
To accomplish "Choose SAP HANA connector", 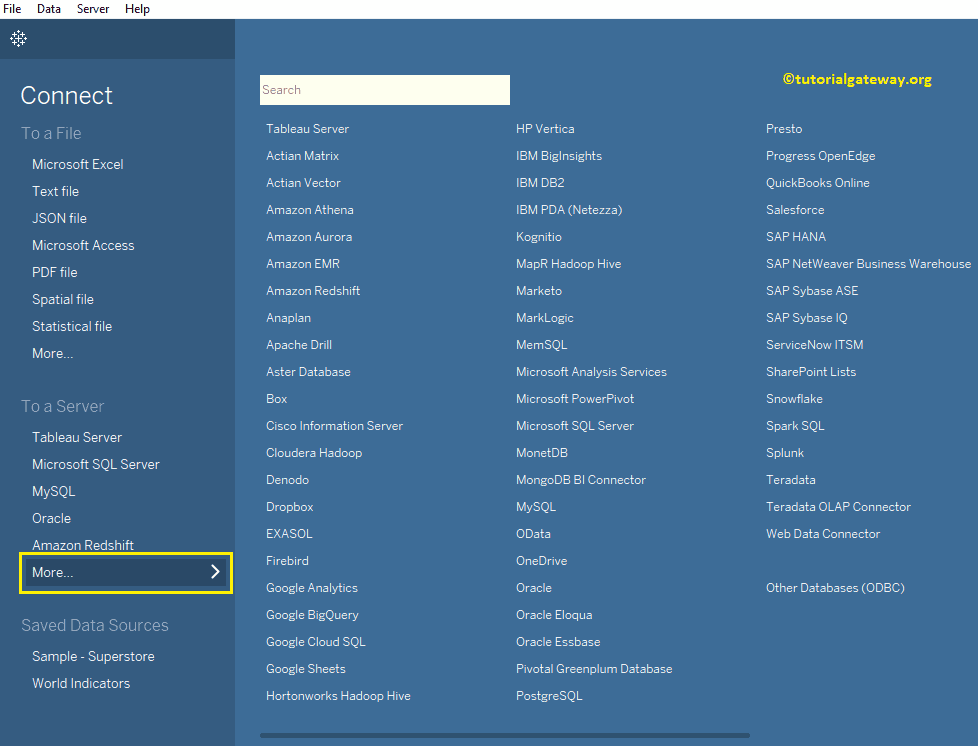I will 796,237.
